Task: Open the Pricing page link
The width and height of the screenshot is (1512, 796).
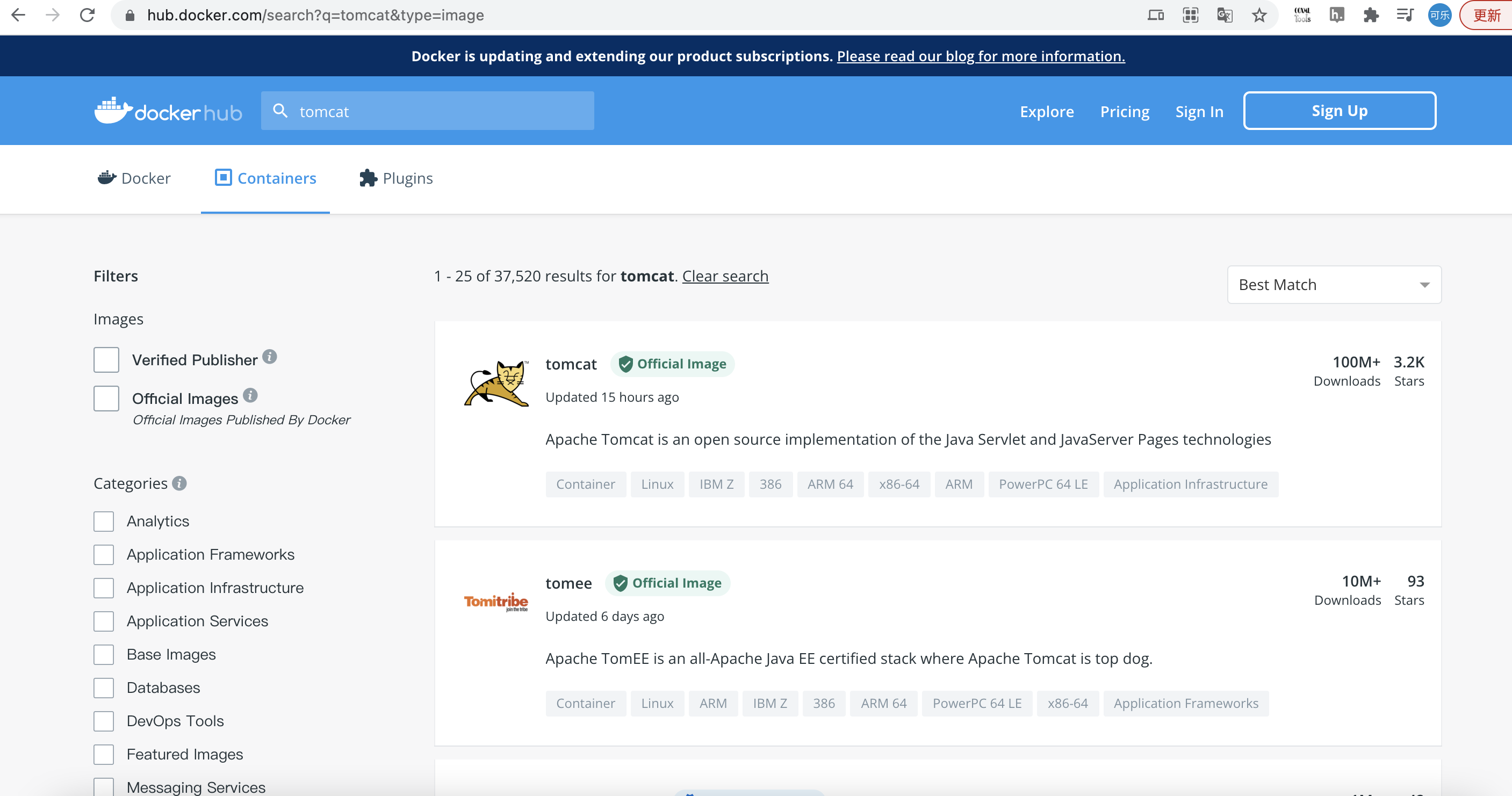Action: [1124, 112]
